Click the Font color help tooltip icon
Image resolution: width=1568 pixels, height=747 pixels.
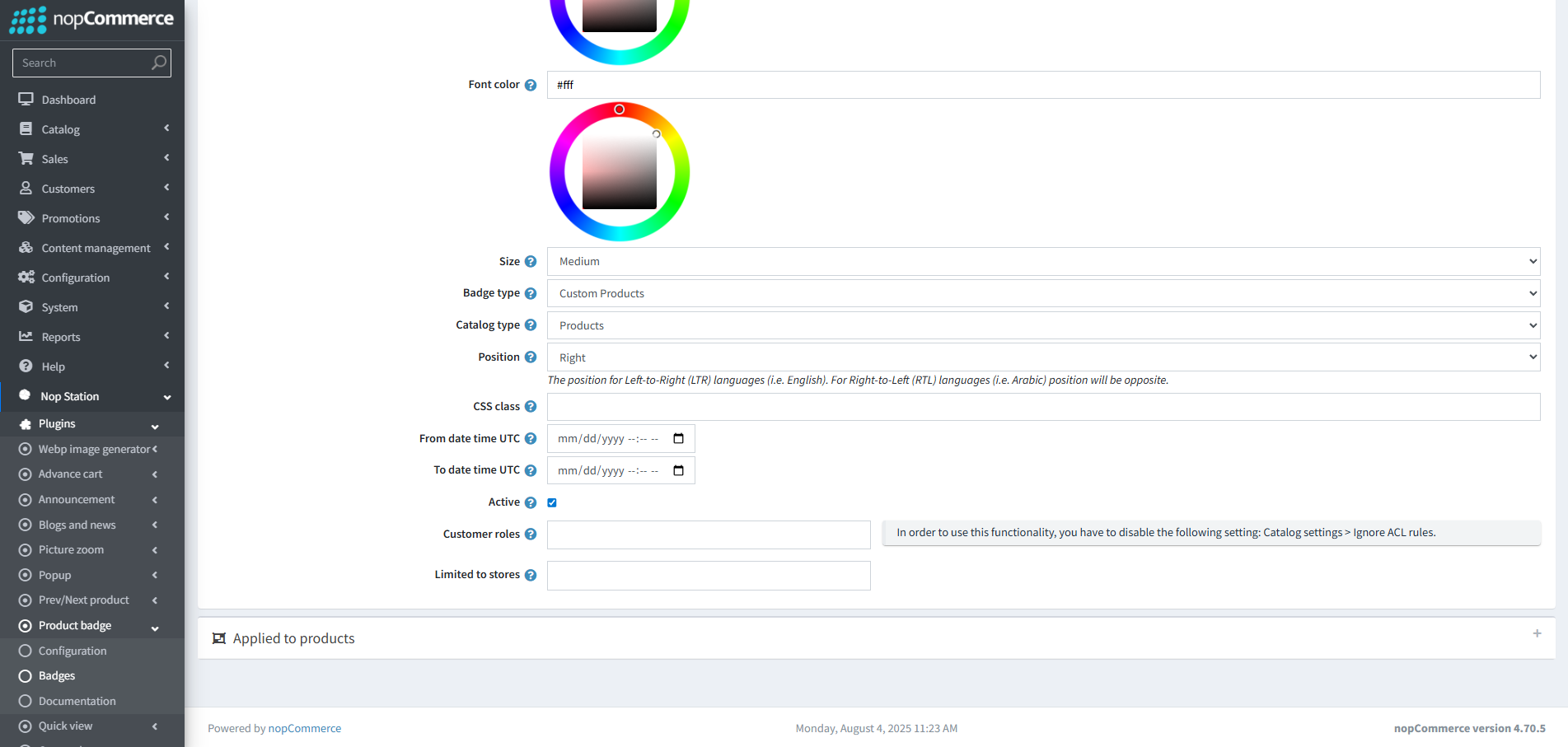tap(531, 85)
